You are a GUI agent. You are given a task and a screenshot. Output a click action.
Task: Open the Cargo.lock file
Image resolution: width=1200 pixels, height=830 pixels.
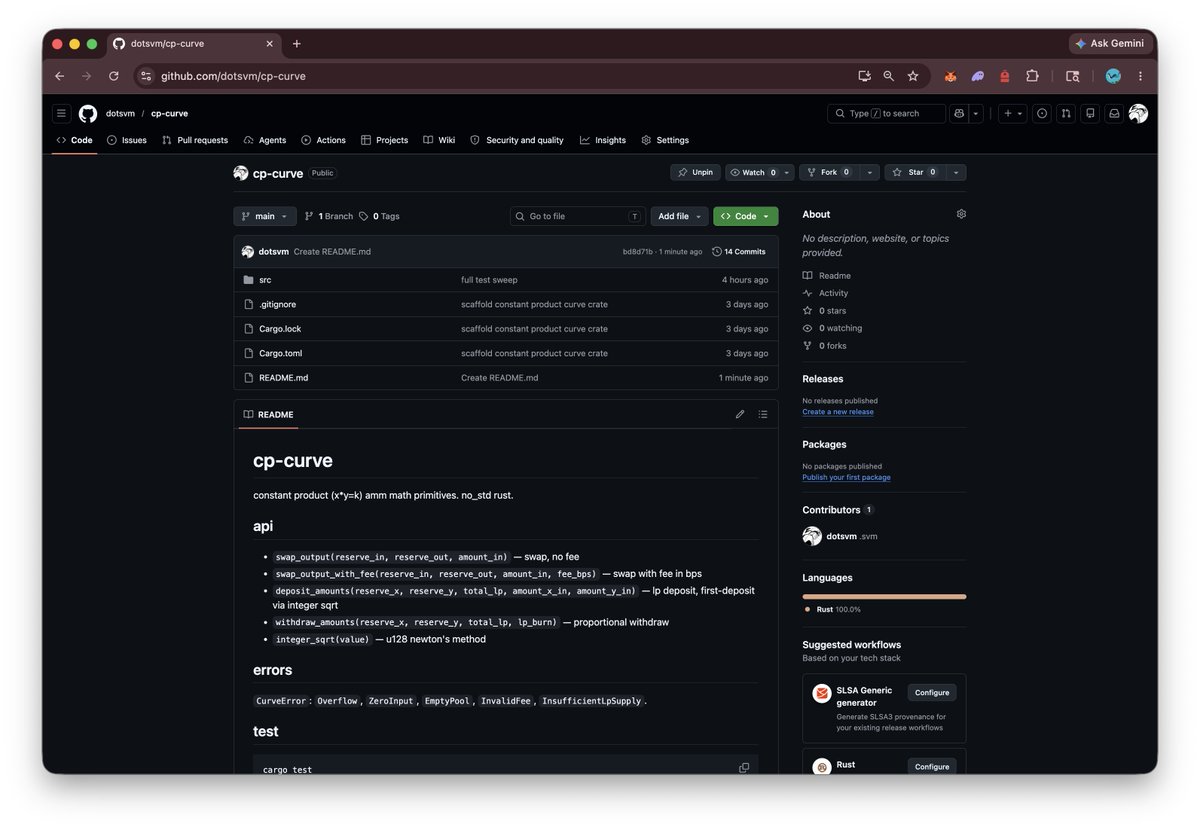[280, 329]
